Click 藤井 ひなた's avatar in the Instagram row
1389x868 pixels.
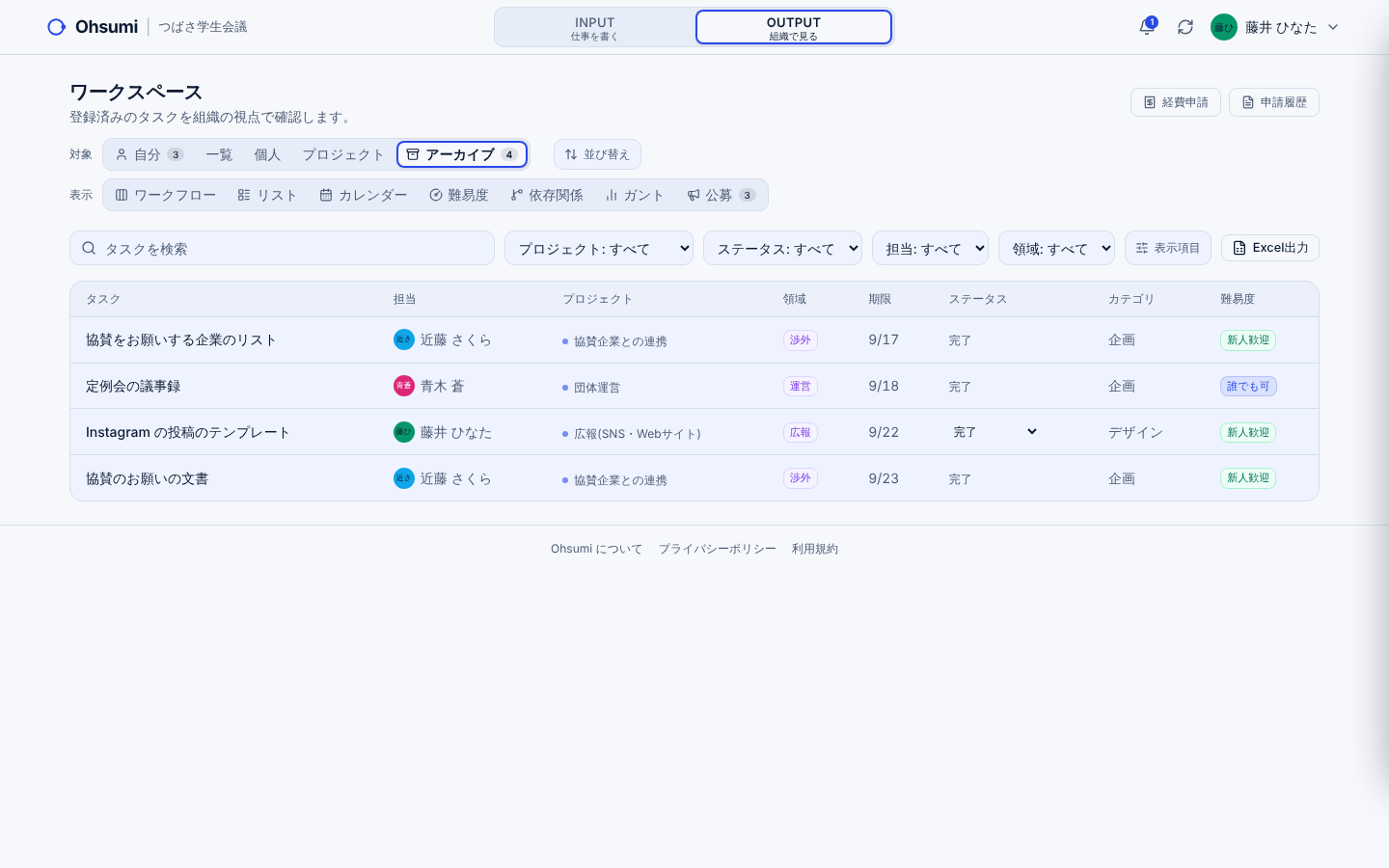click(404, 432)
